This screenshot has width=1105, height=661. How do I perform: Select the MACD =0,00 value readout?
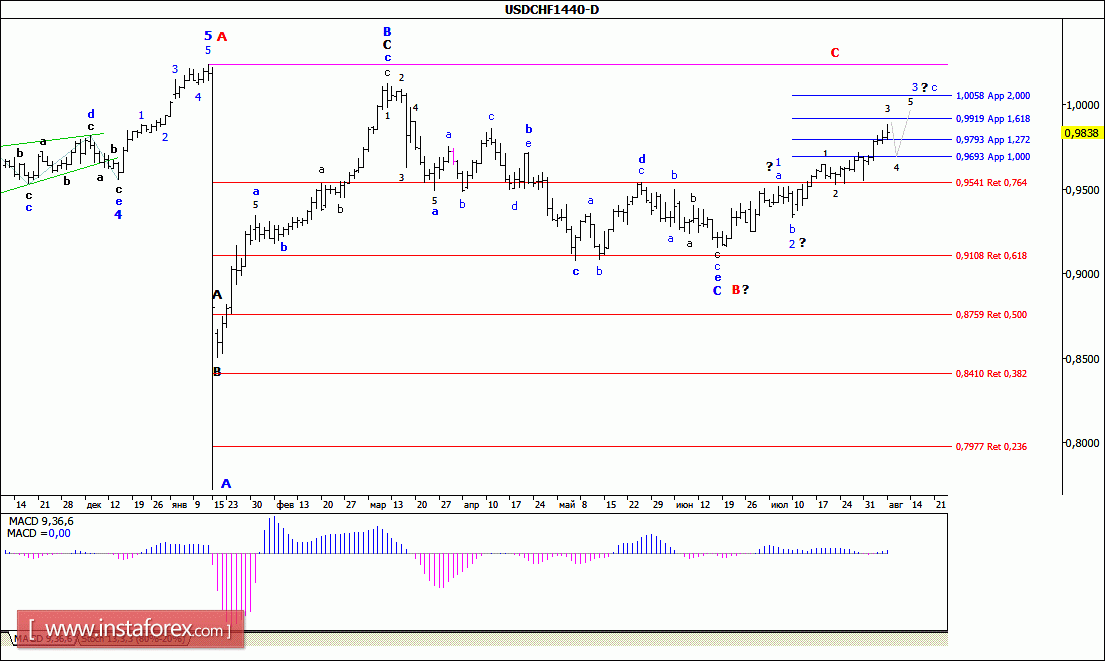[39, 533]
